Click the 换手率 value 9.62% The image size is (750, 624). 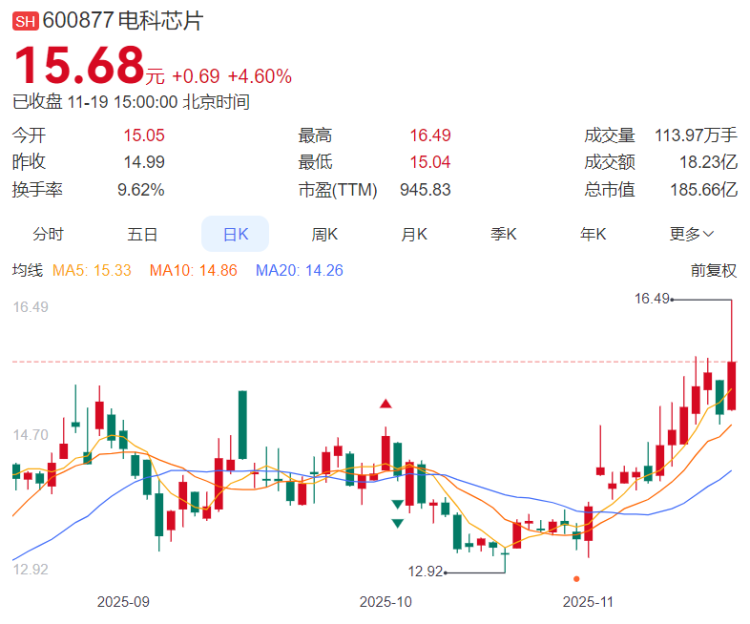pyautogui.click(x=141, y=190)
